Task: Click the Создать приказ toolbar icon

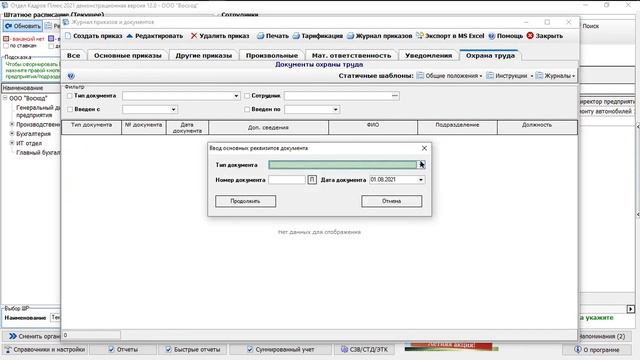Action: point(68,36)
